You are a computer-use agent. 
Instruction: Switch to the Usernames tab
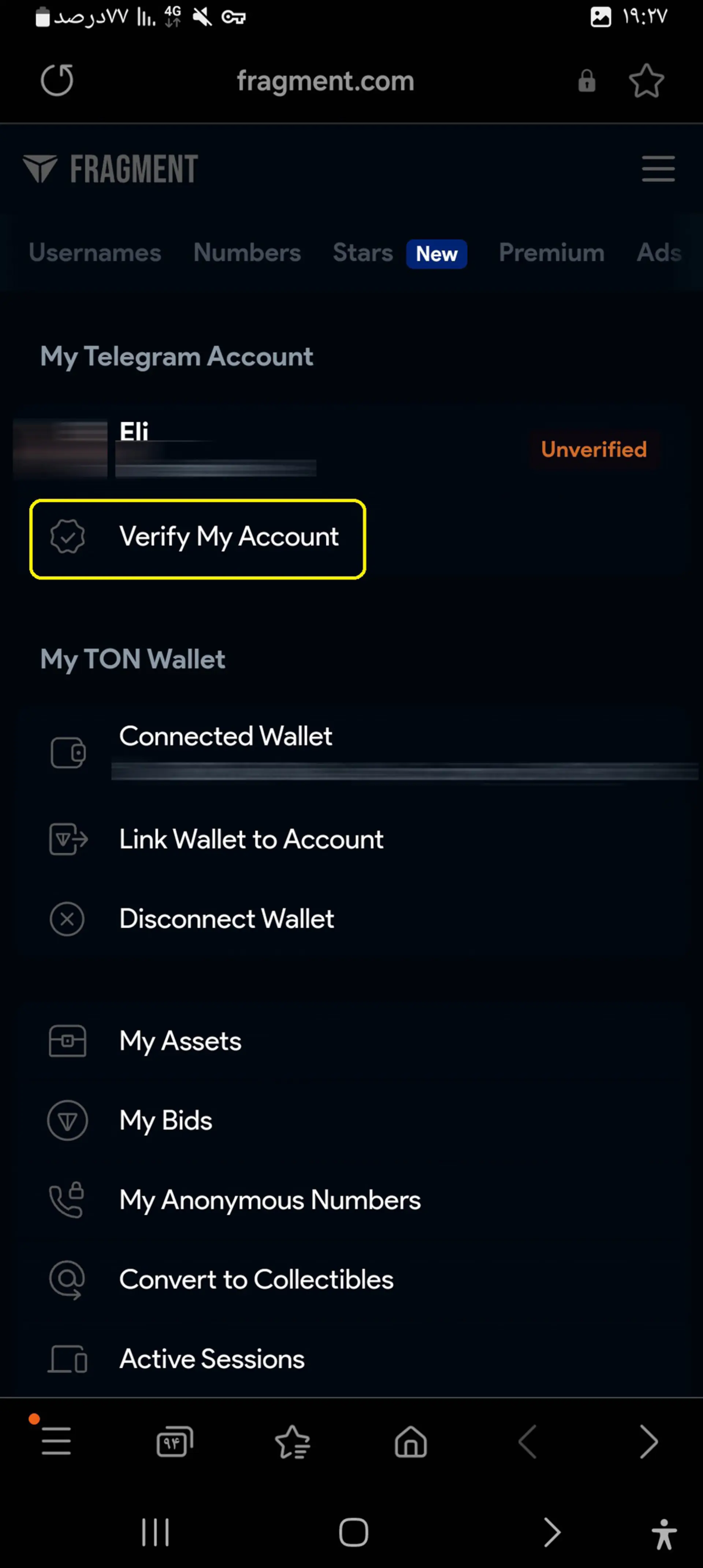95,253
